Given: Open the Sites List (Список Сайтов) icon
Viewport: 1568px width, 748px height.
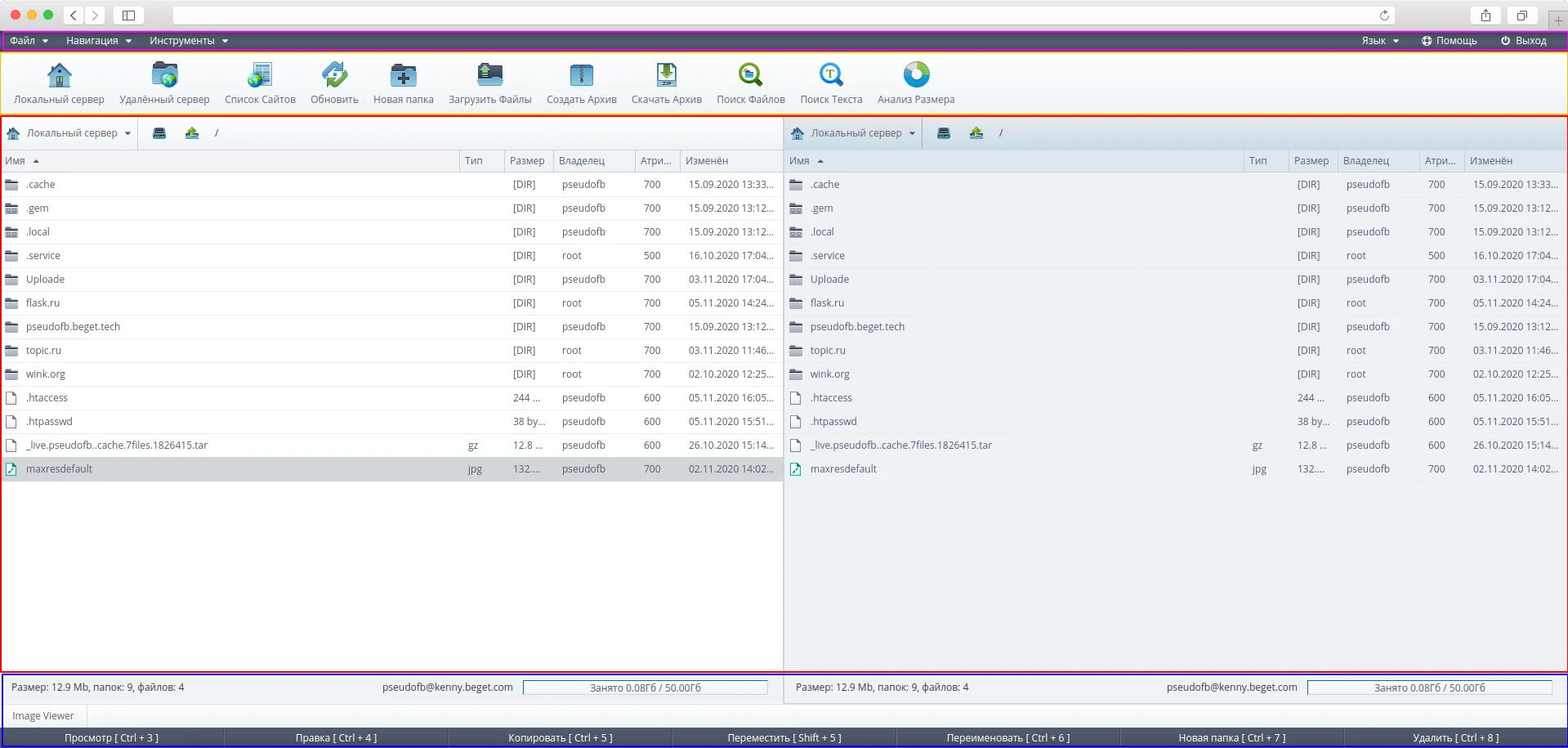Looking at the screenshot, I should tap(260, 76).
